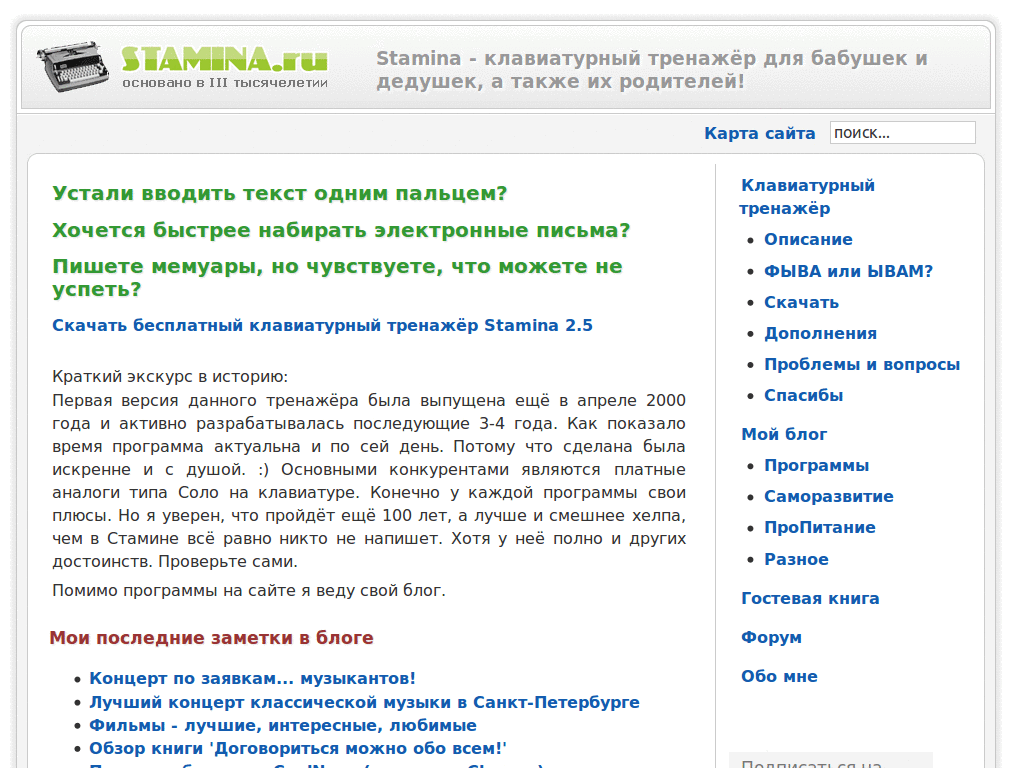Click heading Пишете мемуары, но чувствуете
The width and height of the screenshot is (1024, 768).
coord(337,278)
